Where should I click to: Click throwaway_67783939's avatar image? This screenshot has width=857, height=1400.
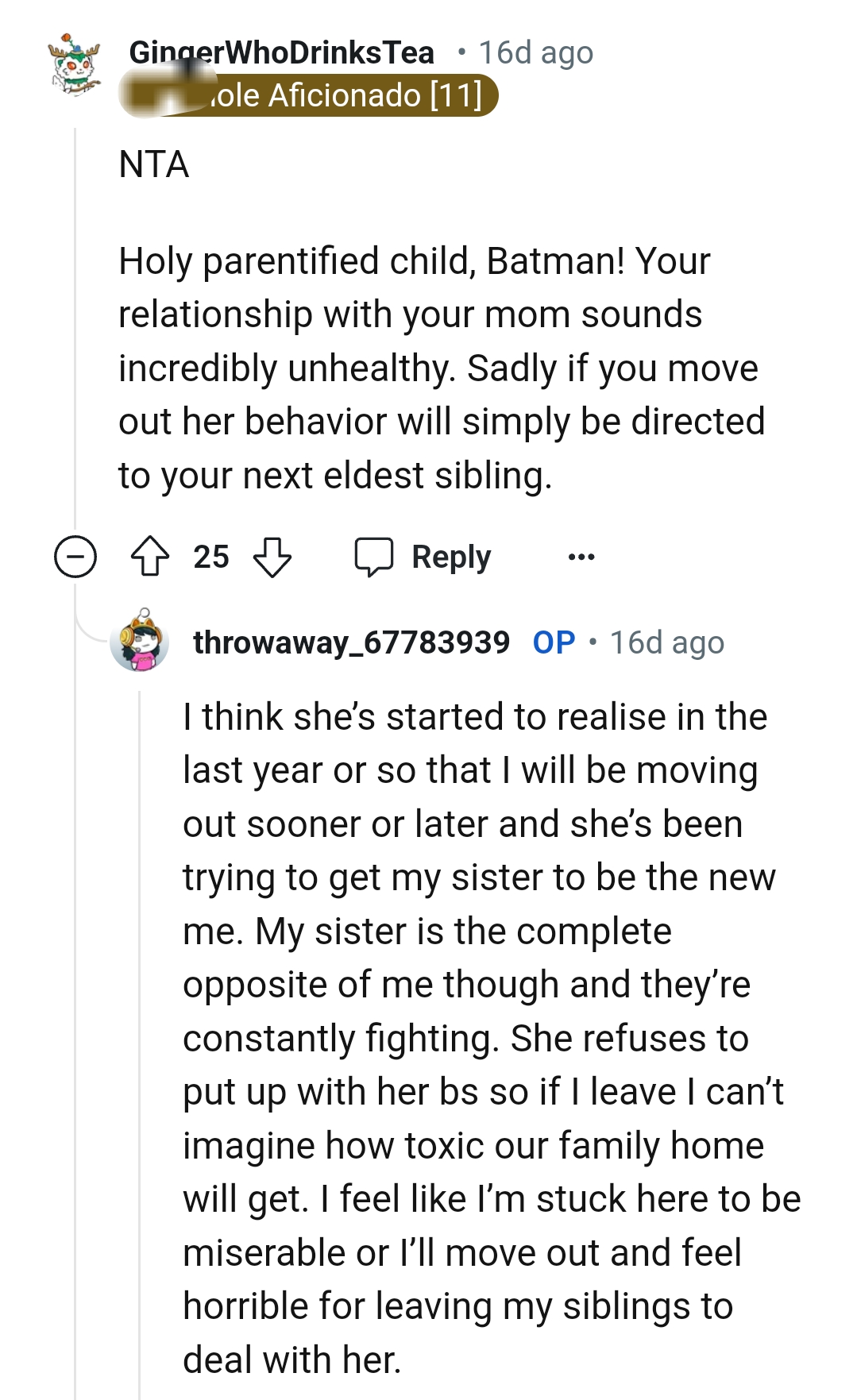(x=140, y=645)
